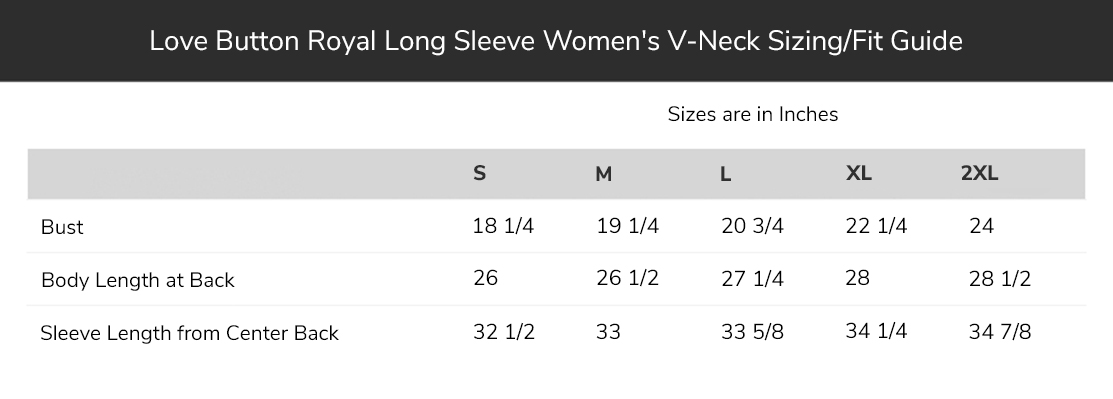Click the M size column header
This screenshot has height=399, width=1113.
click(603, 174)
